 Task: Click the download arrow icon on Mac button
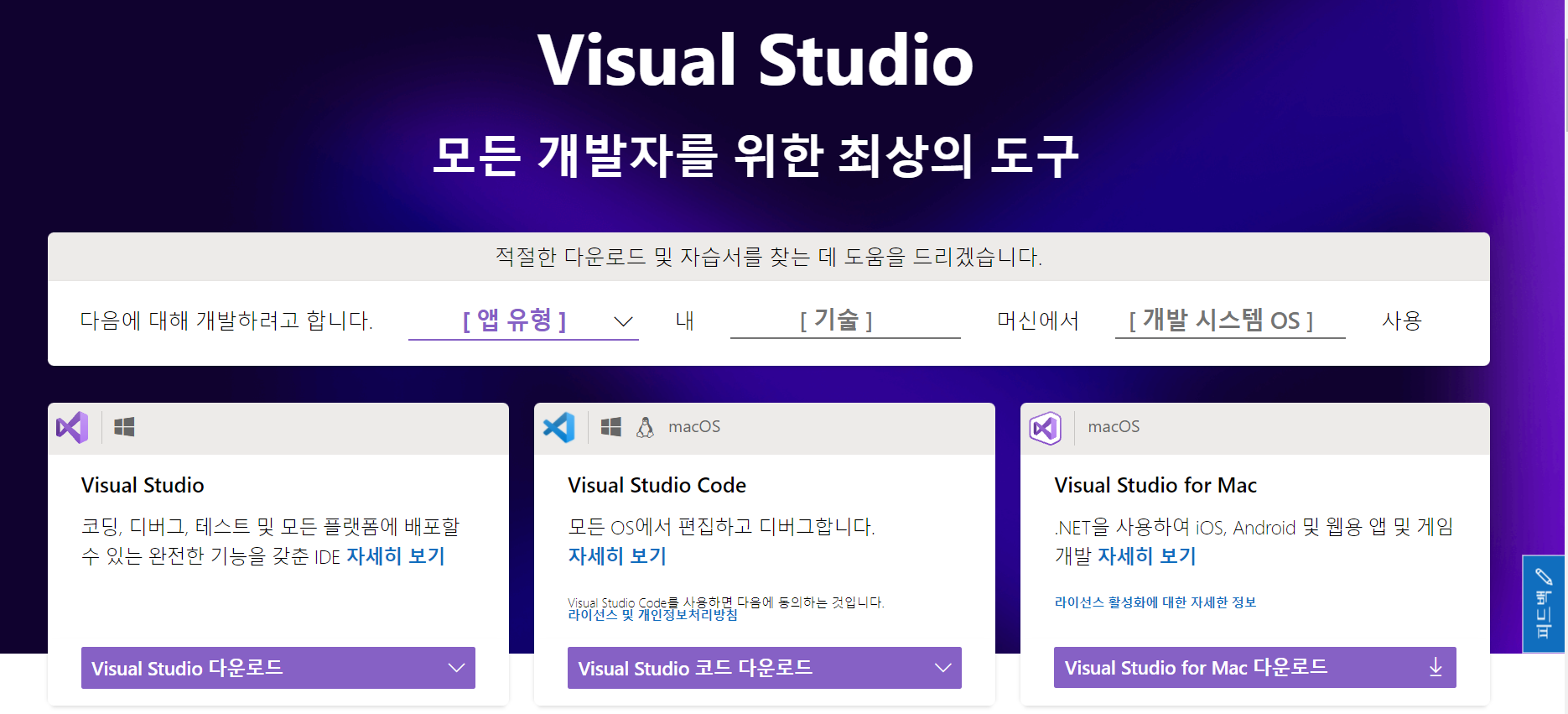pyautogui.click(x=1435, y=668)
